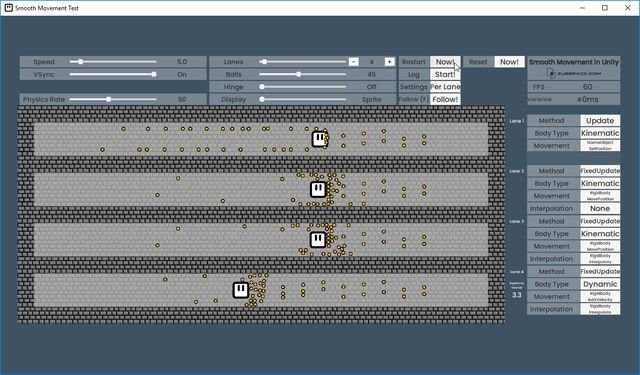Viewport: 640px width, 375px height.
Task: Change Lane 3 Body Type Kinematic
Action: 600,234
